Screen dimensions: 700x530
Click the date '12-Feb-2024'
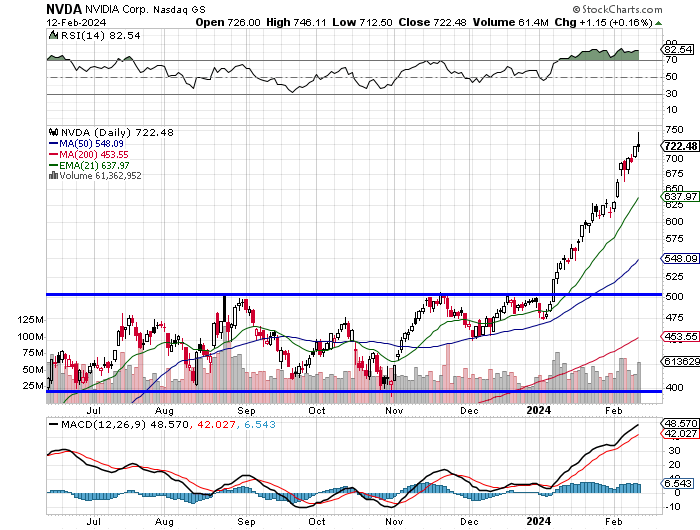pos(76,22)
